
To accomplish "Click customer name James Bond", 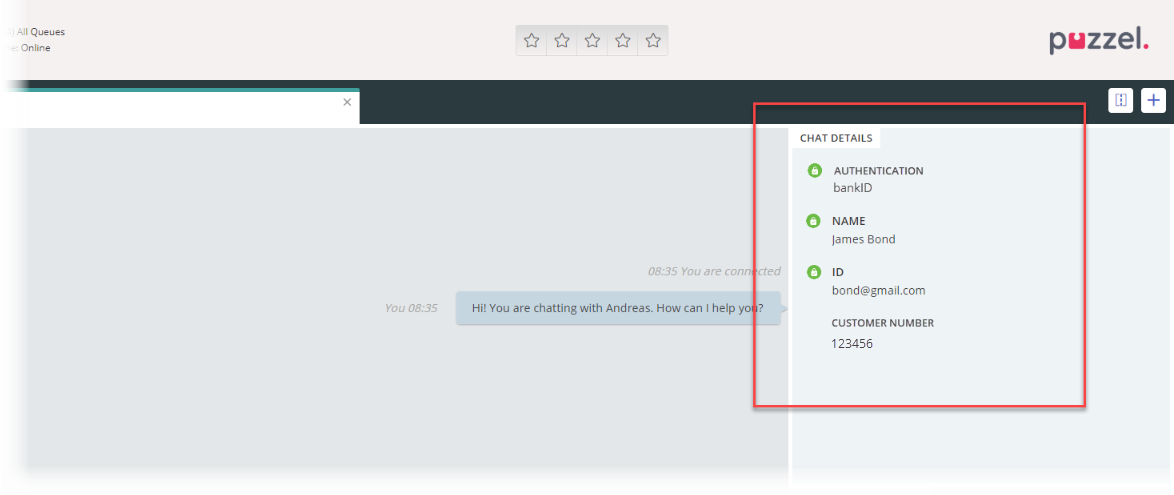I will pyautogui.click(x=863, y=239).
